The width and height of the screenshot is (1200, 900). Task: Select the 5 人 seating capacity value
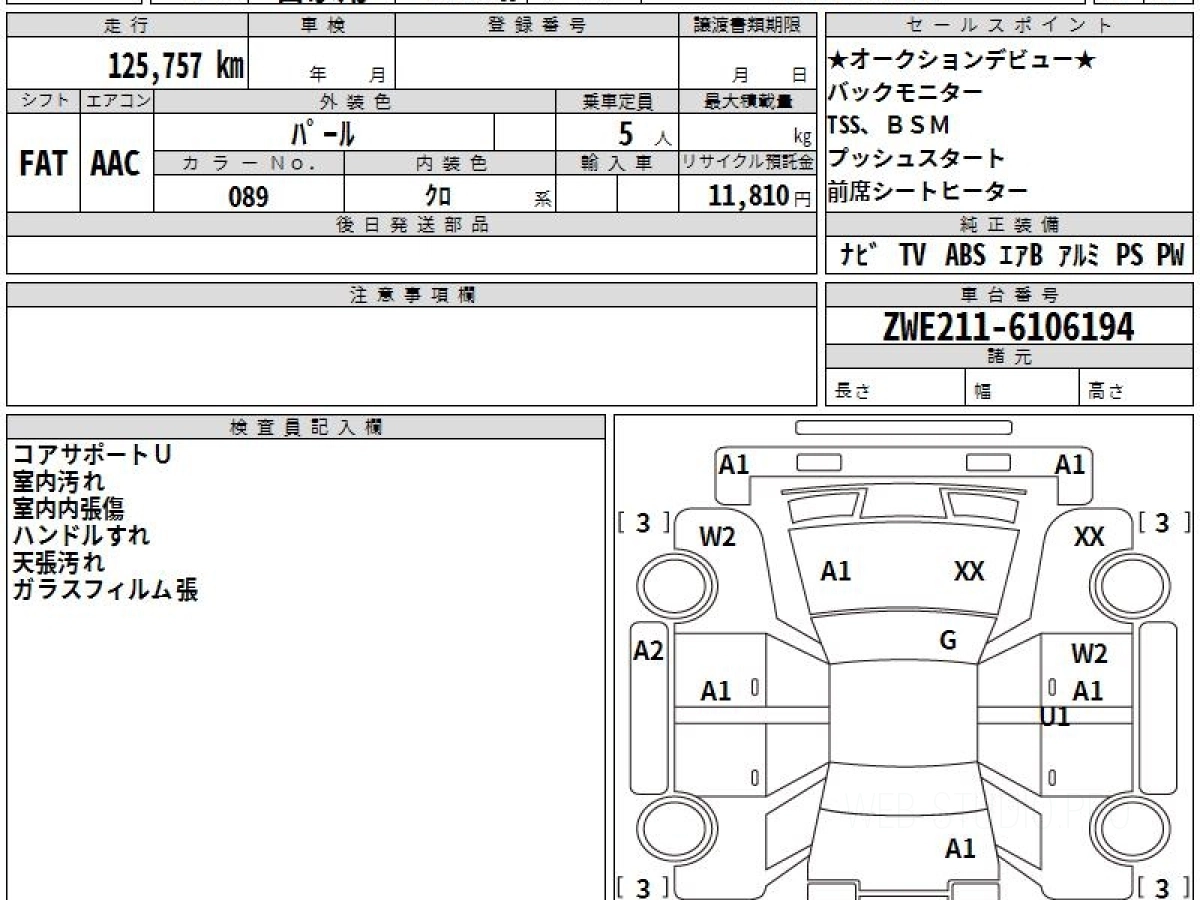(x=645, y=133)
